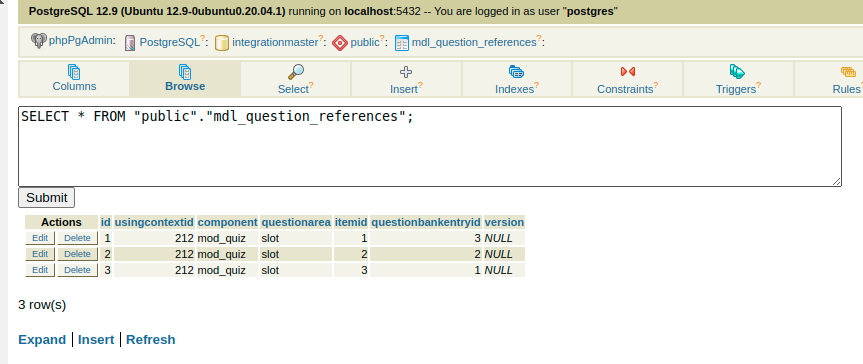Click the integrationmaster database cylinder icon

pos(222,42)
